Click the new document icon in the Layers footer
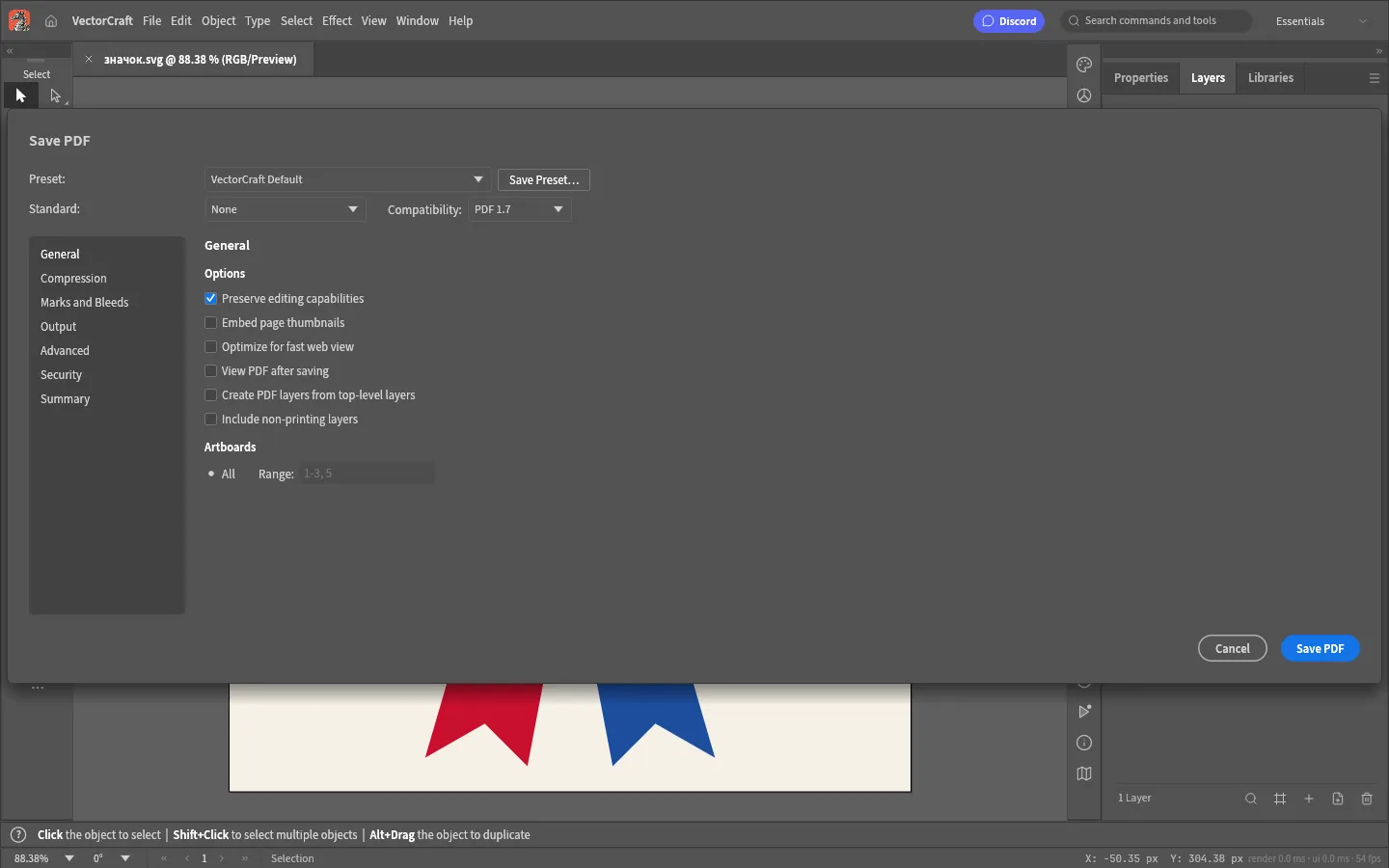 tap(1338, 799)
